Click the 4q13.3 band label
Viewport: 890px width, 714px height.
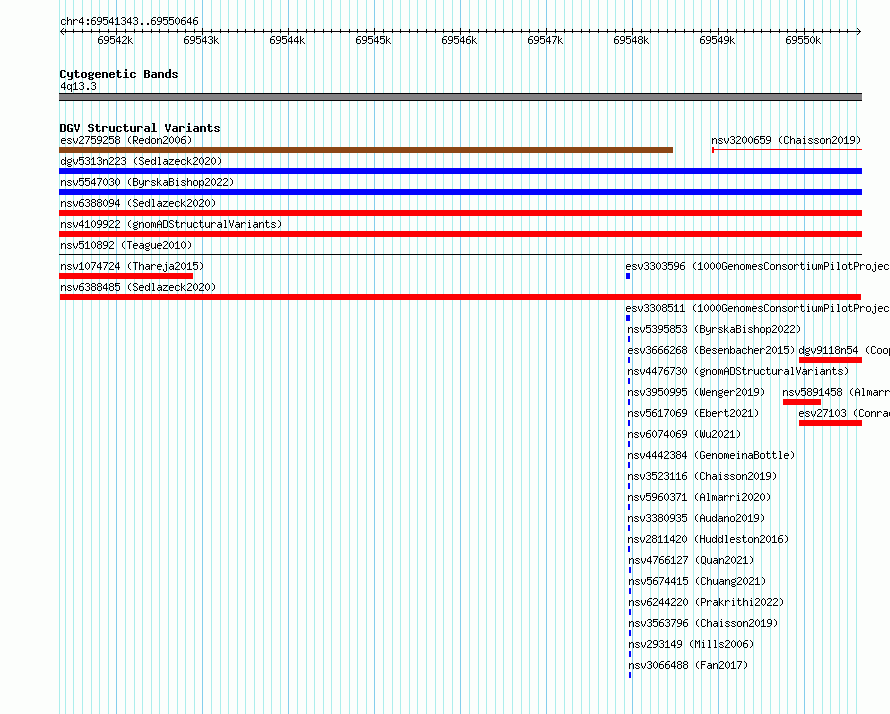pyautogui.click(x=78, y=86)
